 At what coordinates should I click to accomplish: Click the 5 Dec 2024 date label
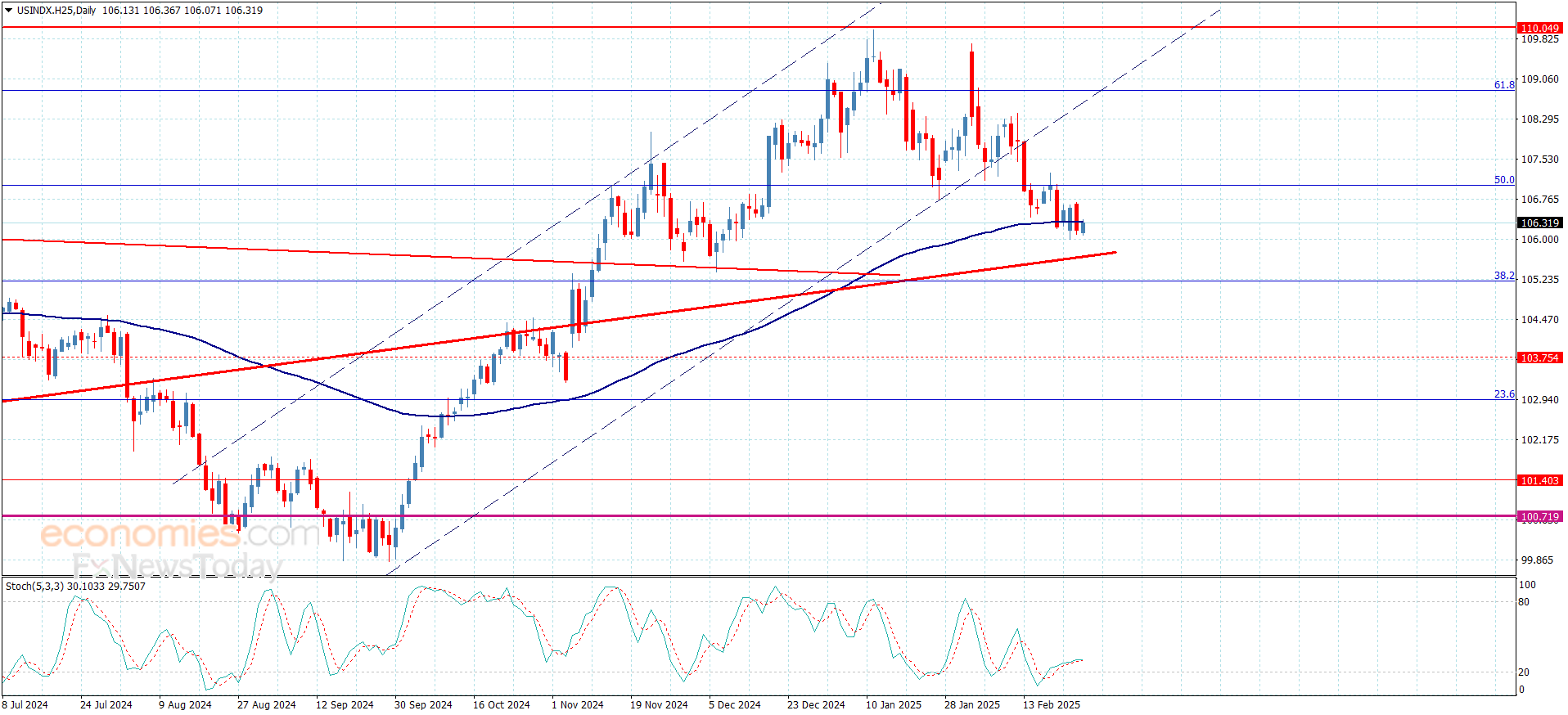click(735, 704)
